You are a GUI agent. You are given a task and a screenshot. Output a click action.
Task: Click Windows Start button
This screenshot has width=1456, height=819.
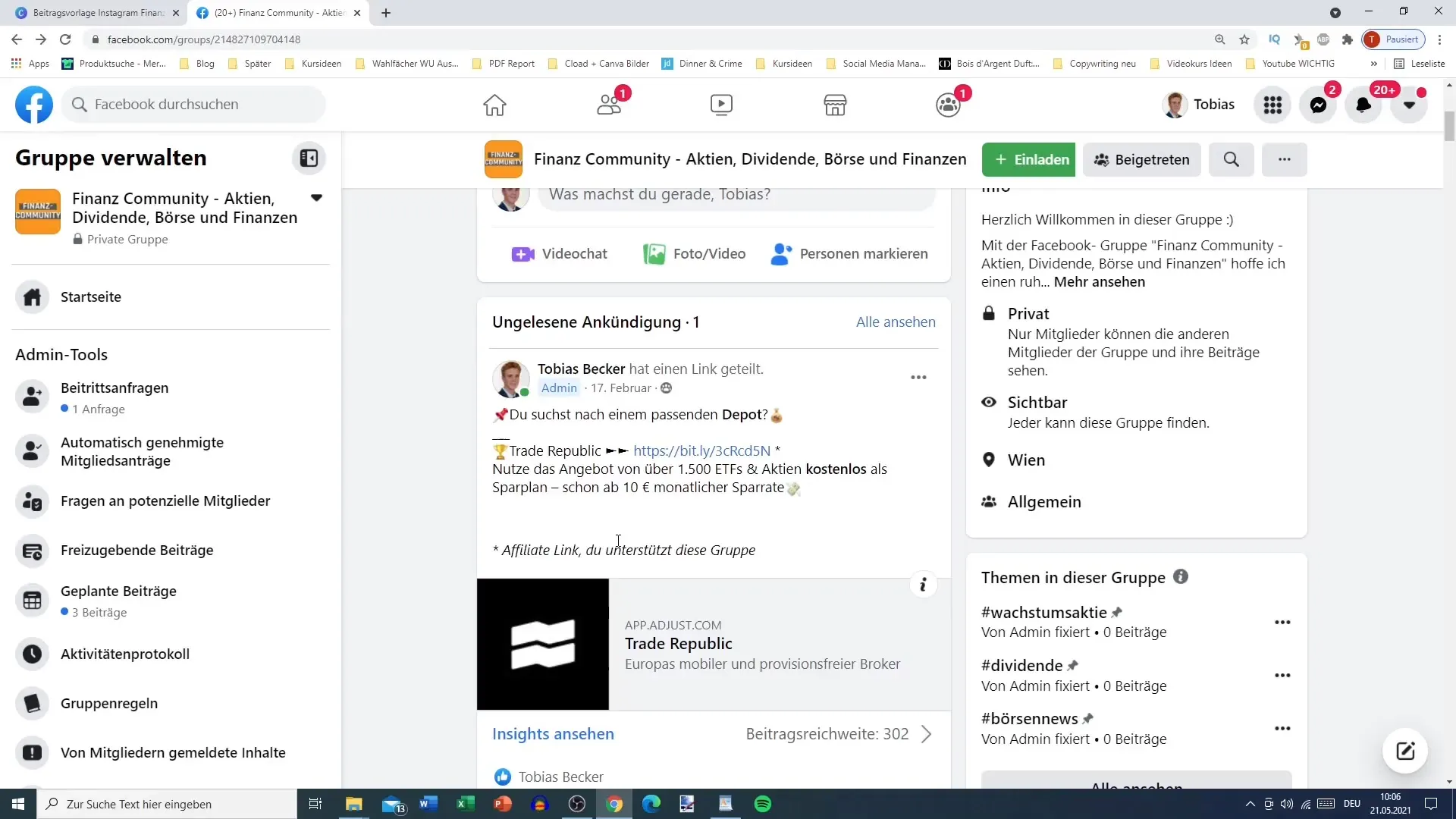point(18,804)
